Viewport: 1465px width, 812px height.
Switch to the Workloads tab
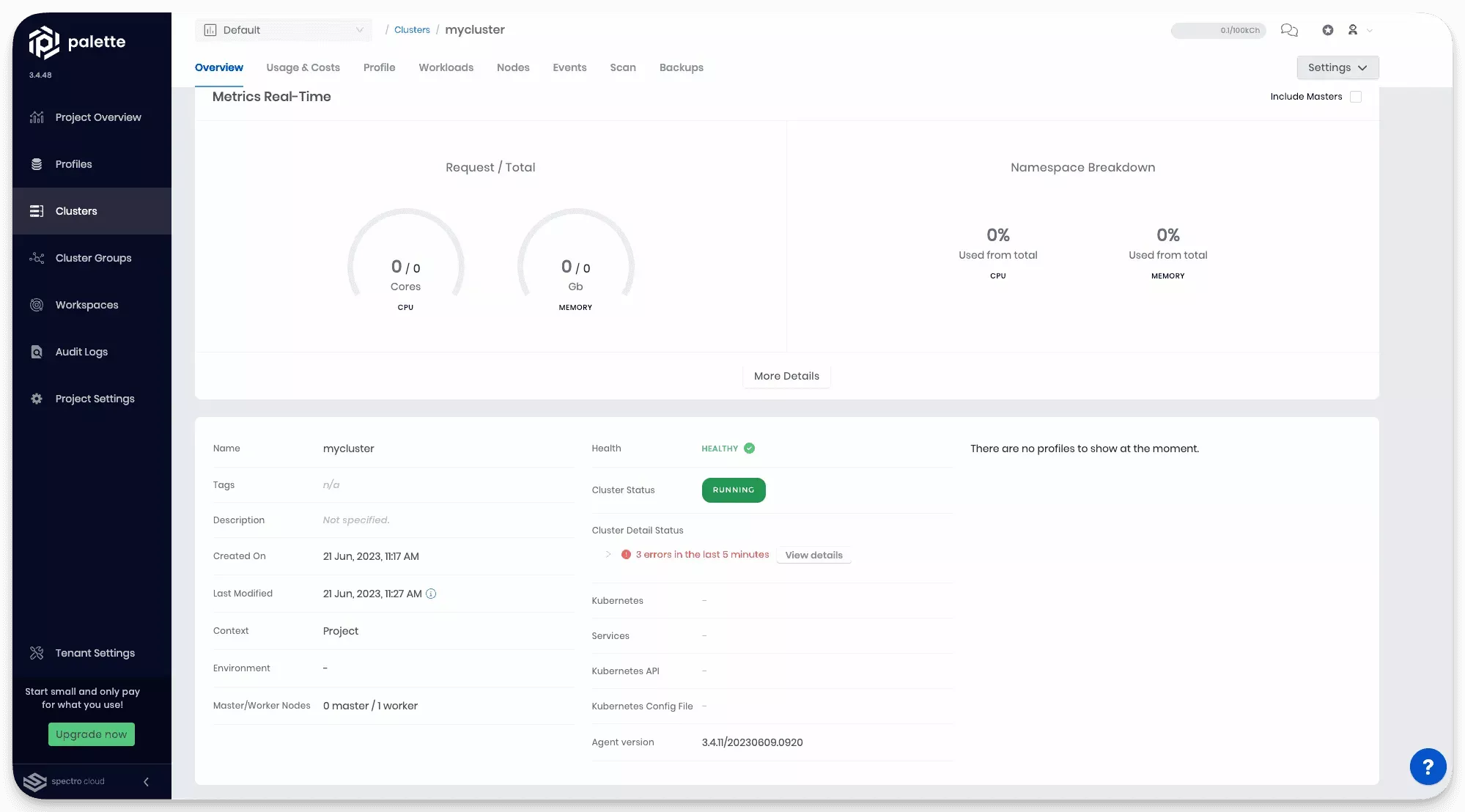pos(446,67)
